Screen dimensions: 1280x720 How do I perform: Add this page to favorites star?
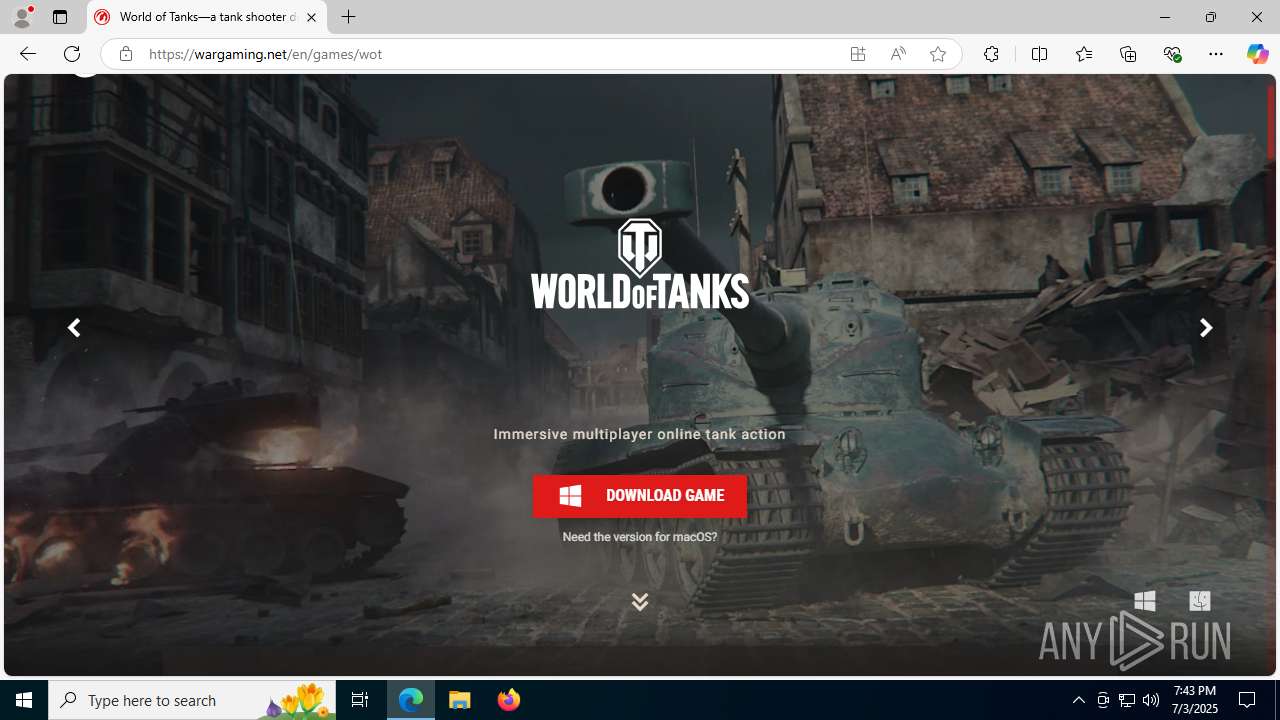coord(938,54)
